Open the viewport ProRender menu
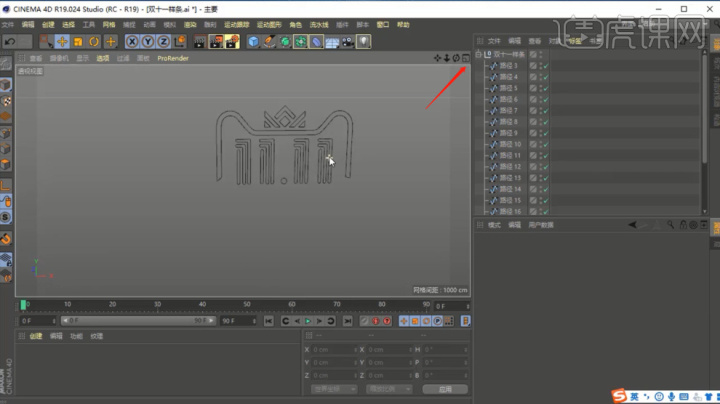The width and height of the screenshot is (720, 404). [173, 58]
